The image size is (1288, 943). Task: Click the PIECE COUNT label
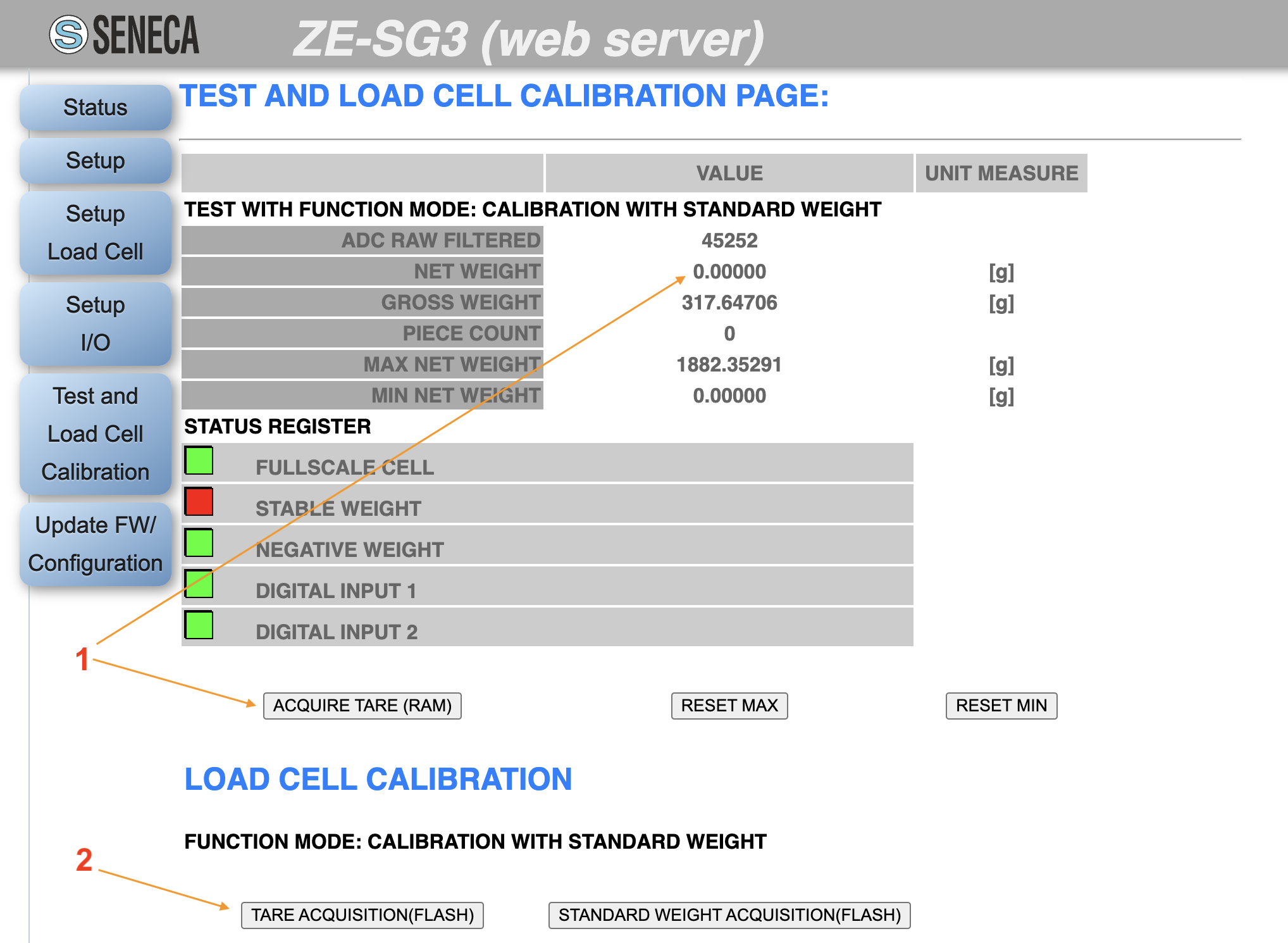click(x=471, y=334)
